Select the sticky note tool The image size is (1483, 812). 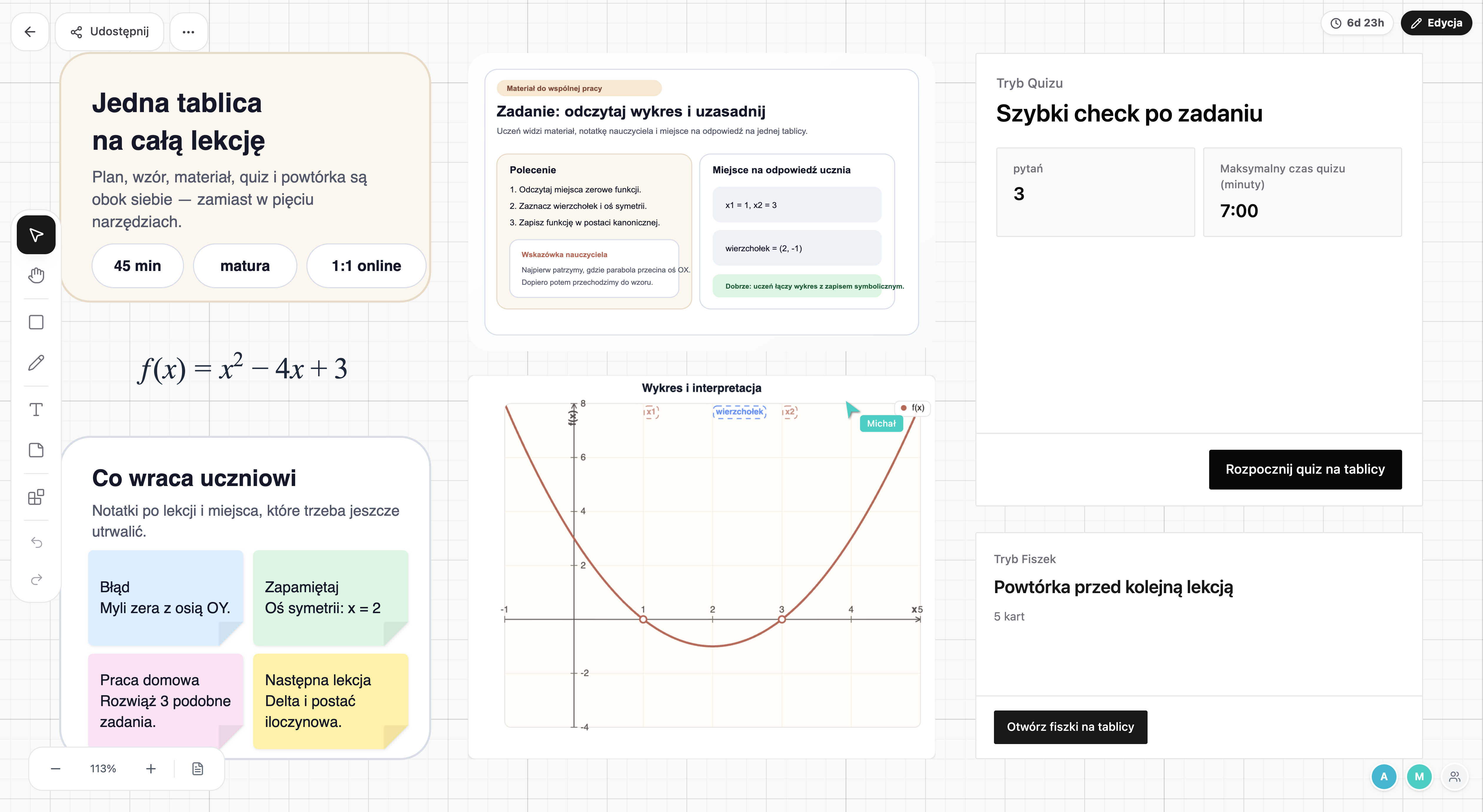click(36, 450)
